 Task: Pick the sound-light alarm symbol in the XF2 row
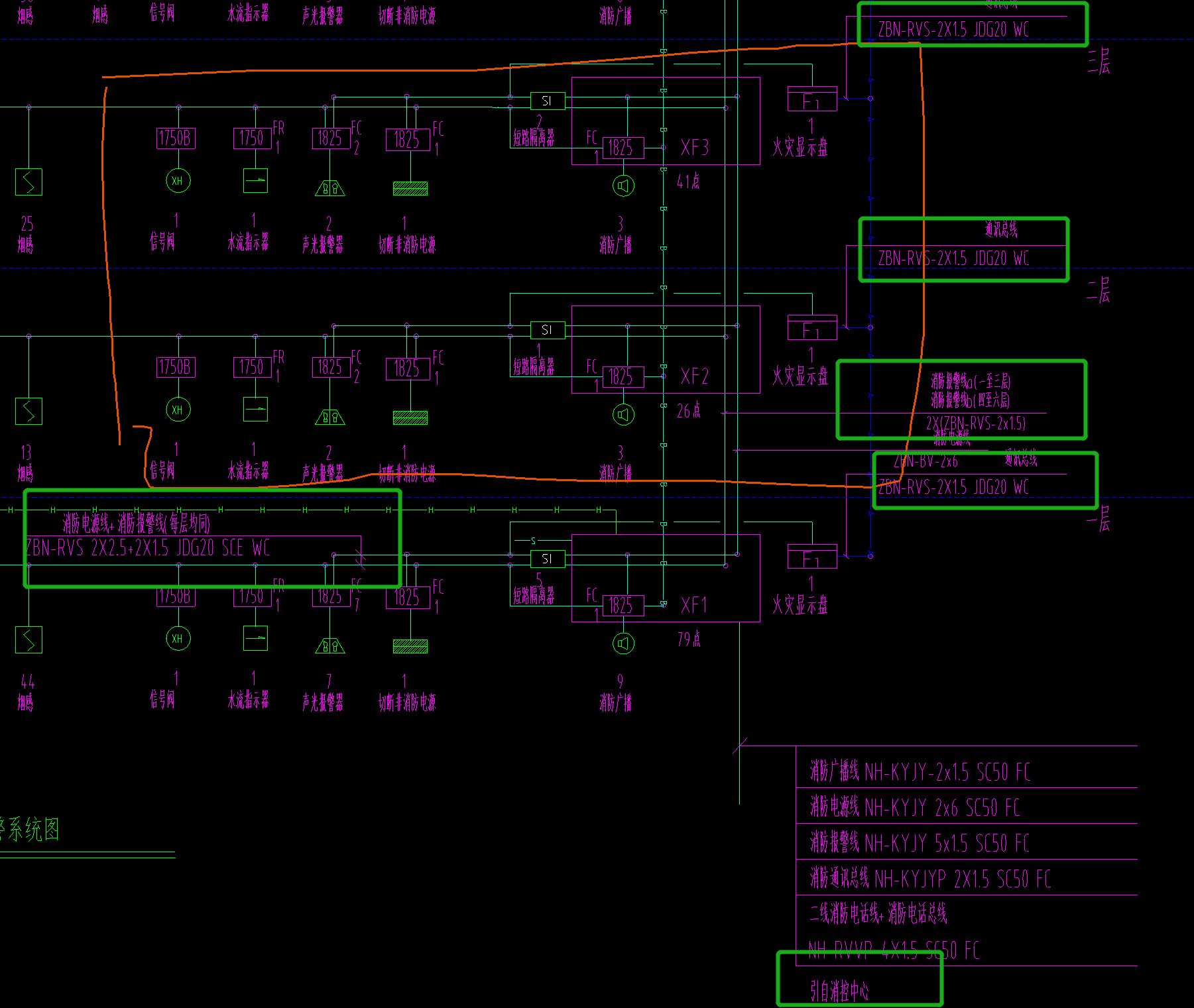pyautogui.click(x=330, y=417)
